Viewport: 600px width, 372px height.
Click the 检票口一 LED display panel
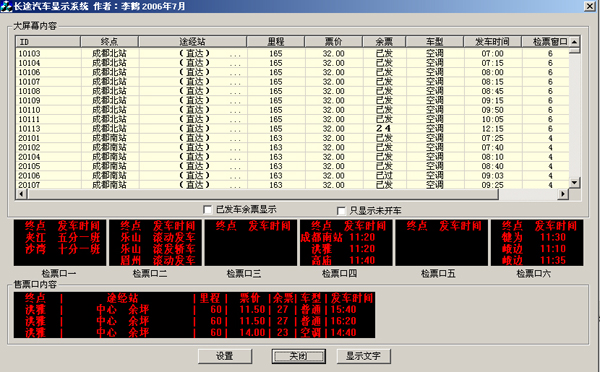click(x=60, y=243)
